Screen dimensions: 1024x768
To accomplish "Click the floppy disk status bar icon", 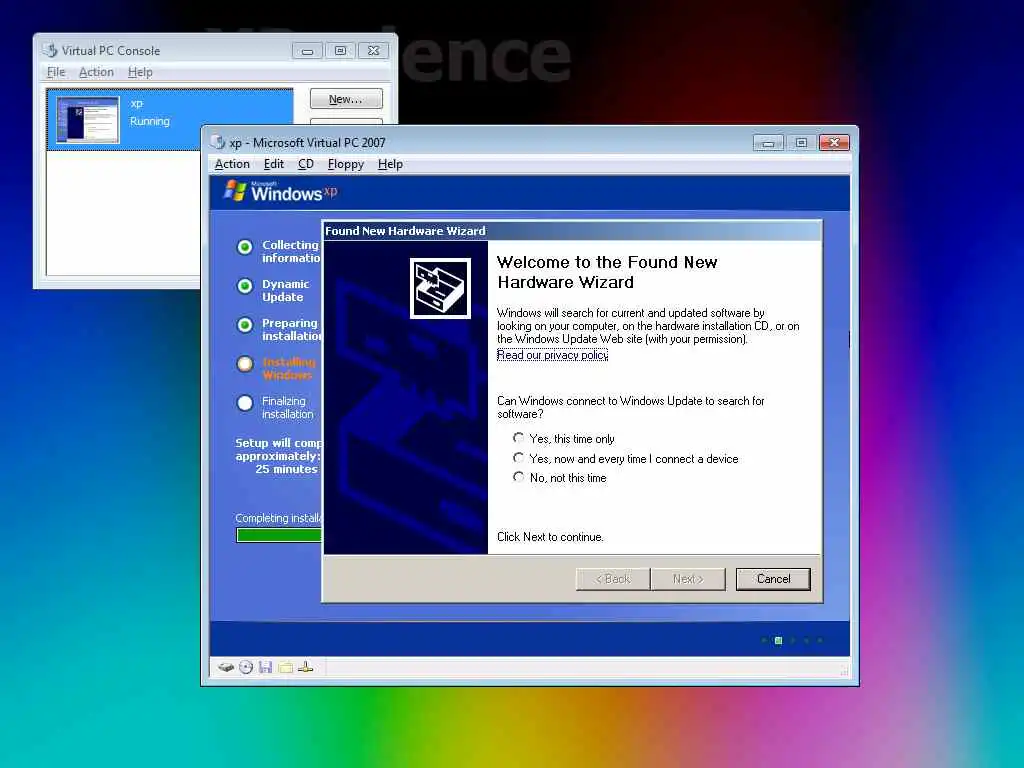I will click(x=265, y=667).
